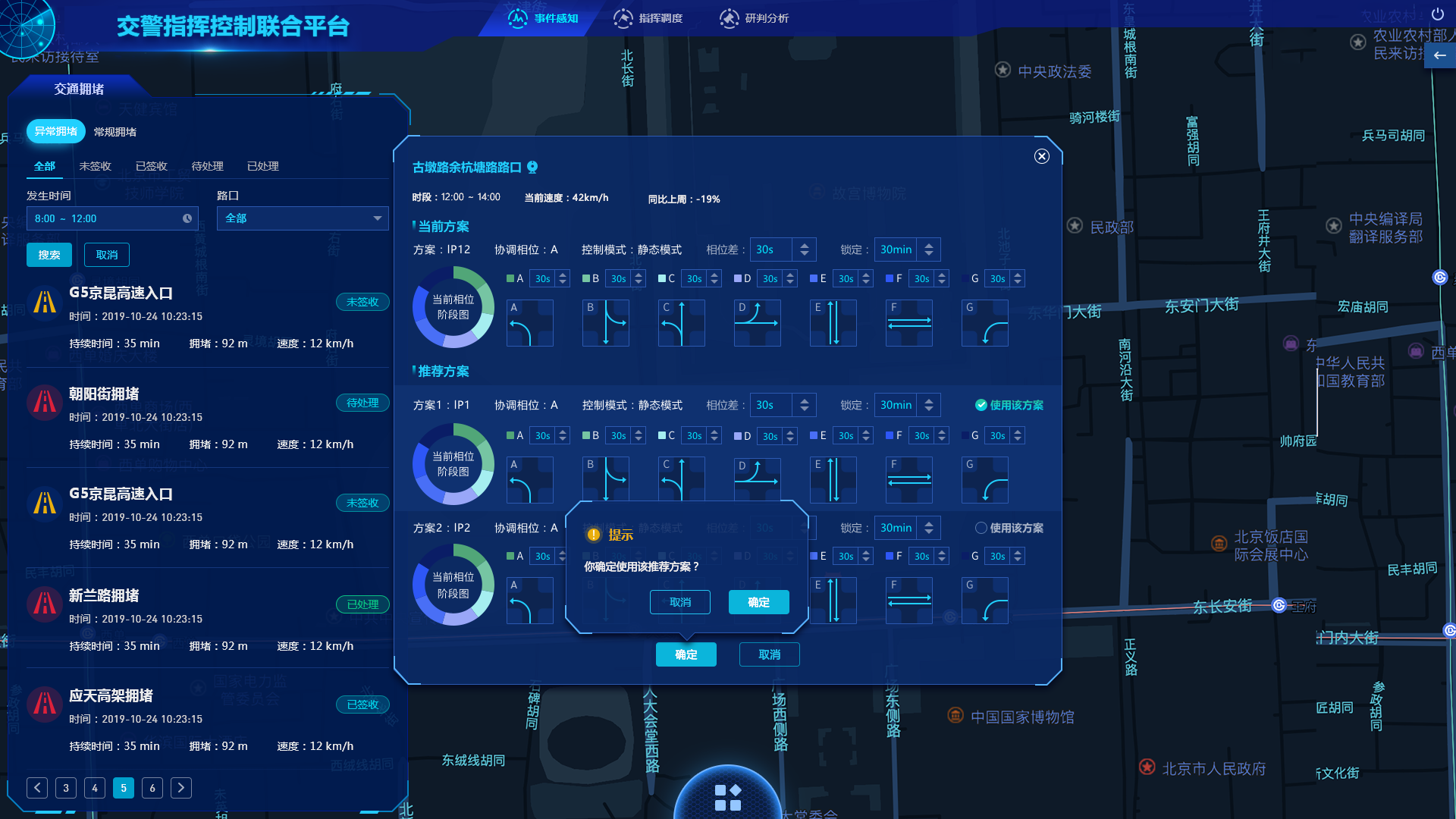Screen dimensions: 1456x819
Task: Click phase F diagram in 方案2 IP2
Action: point(909,601)
